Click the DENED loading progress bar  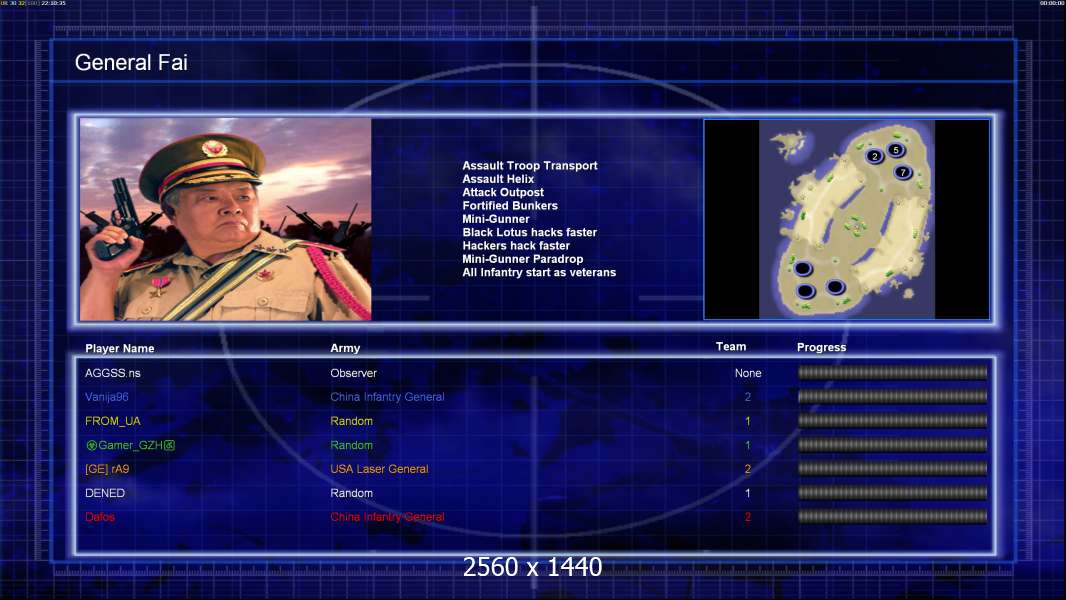pyautogui.click(x=893, y=493)
